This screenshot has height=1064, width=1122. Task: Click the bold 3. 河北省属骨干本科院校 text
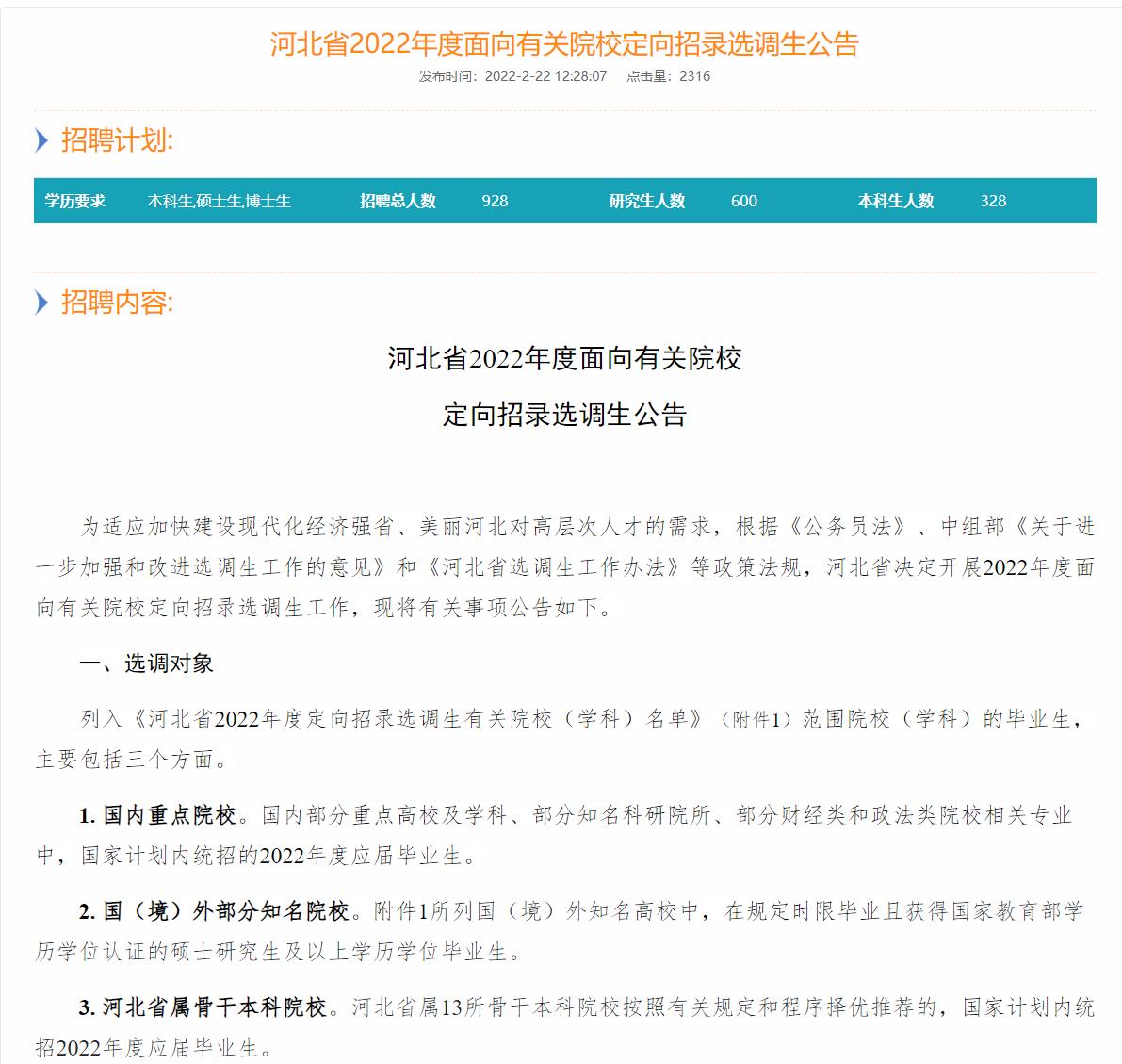(203, 1007)
